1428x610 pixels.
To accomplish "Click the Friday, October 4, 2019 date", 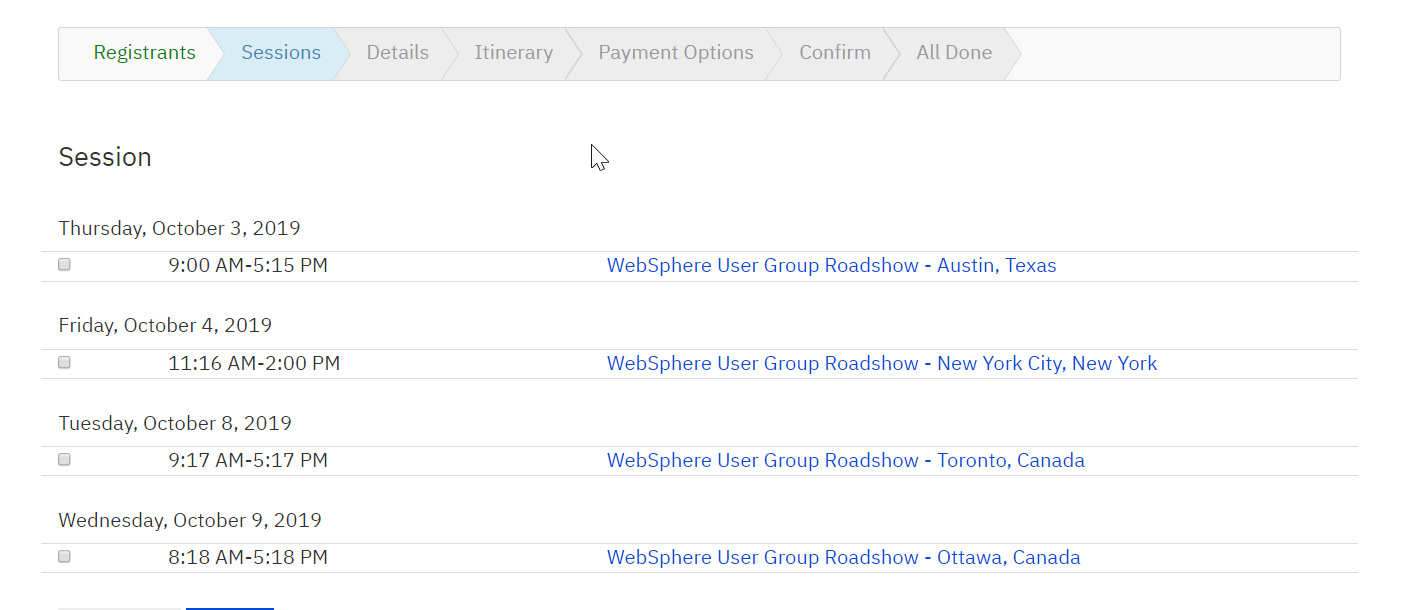I will (165, 325).
